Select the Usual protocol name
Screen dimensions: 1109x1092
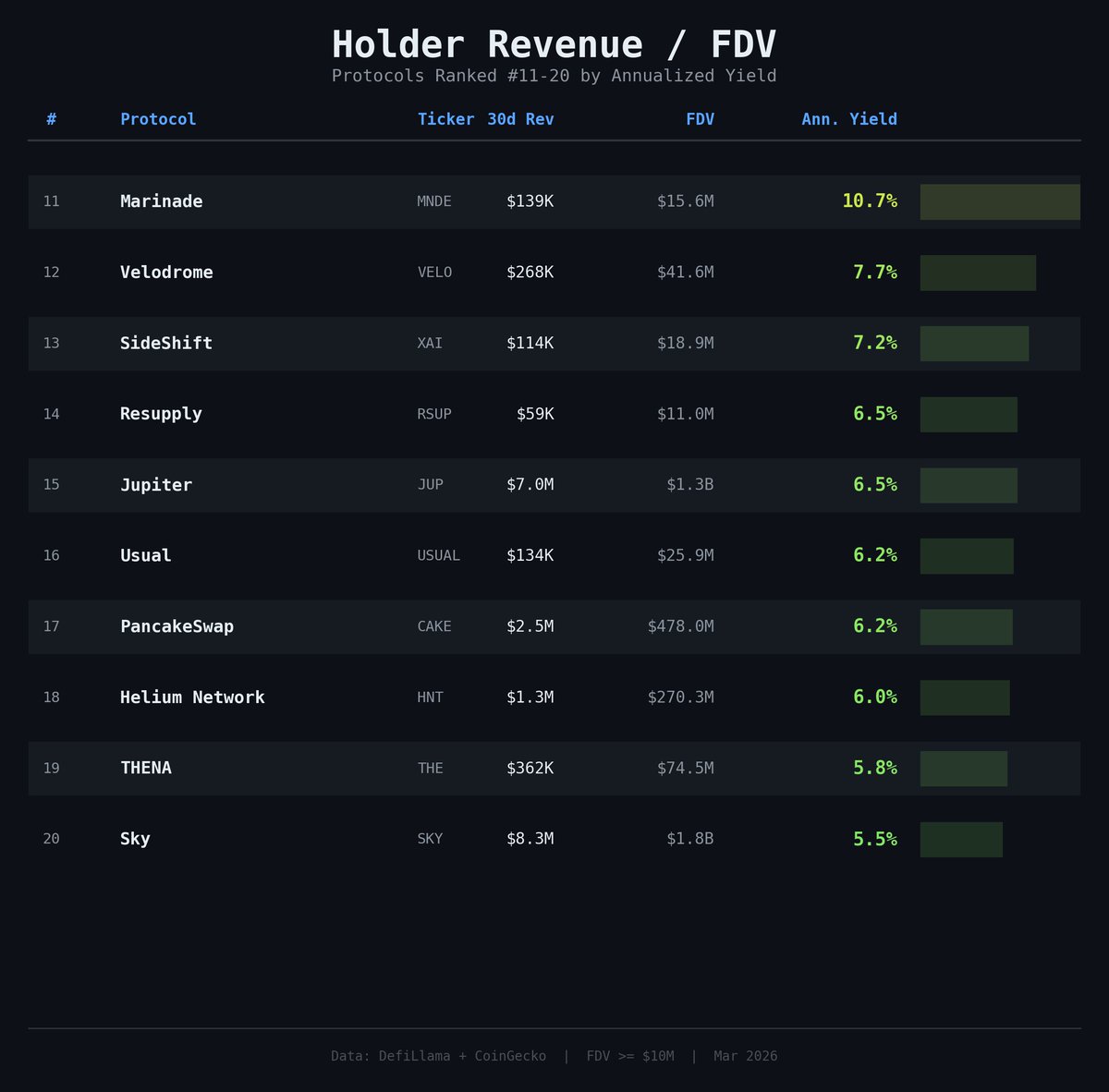[x=146, y=555]
